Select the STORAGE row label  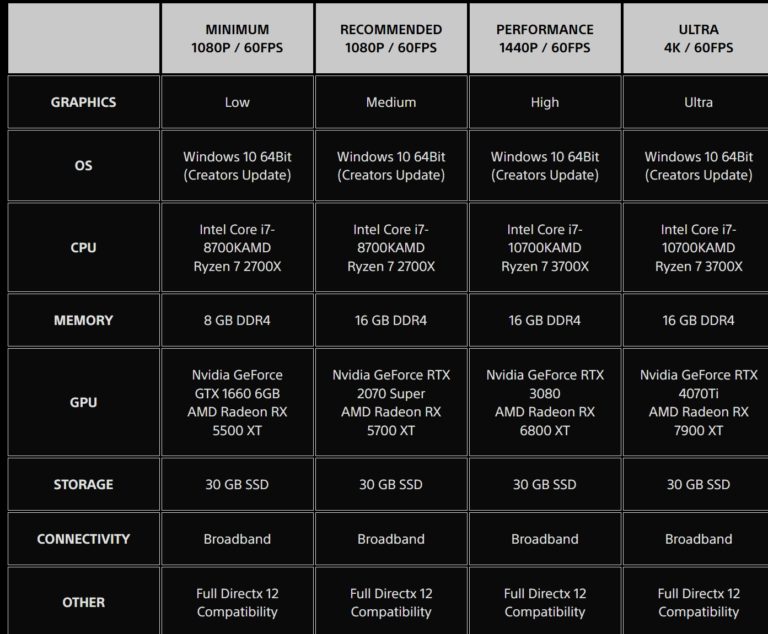tap(83, 485)
